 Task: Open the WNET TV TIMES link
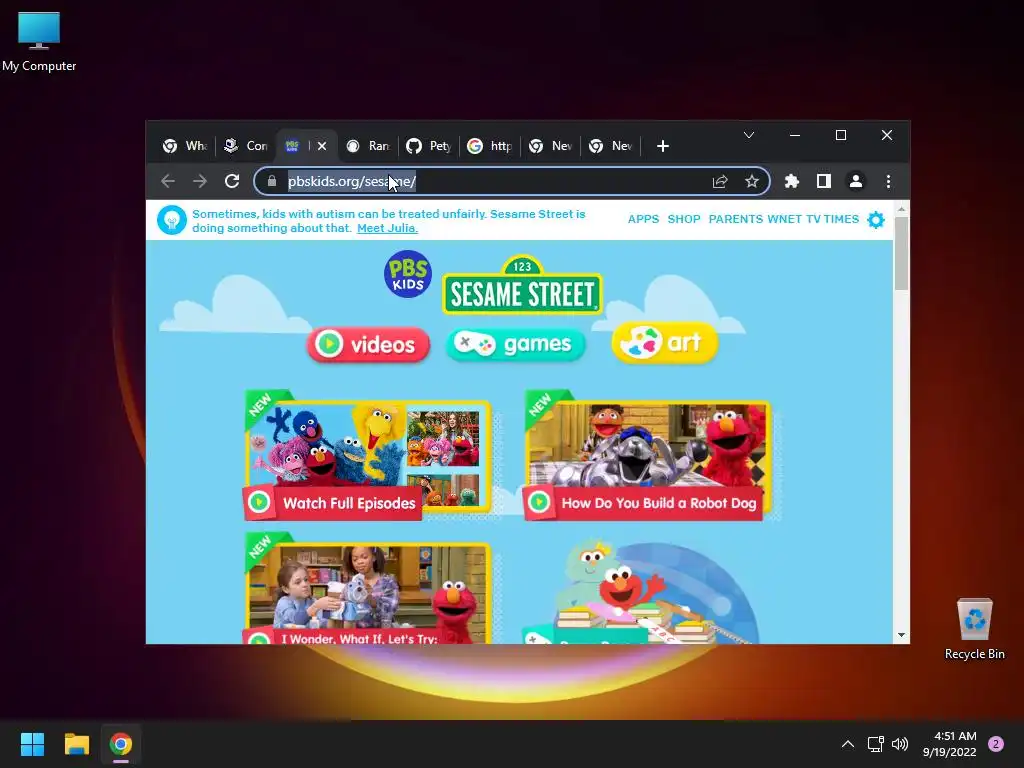(x=813, y=219)
